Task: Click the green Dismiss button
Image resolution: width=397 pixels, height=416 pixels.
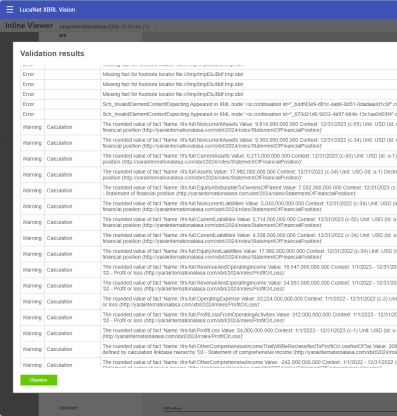Action: coord(39,380)
